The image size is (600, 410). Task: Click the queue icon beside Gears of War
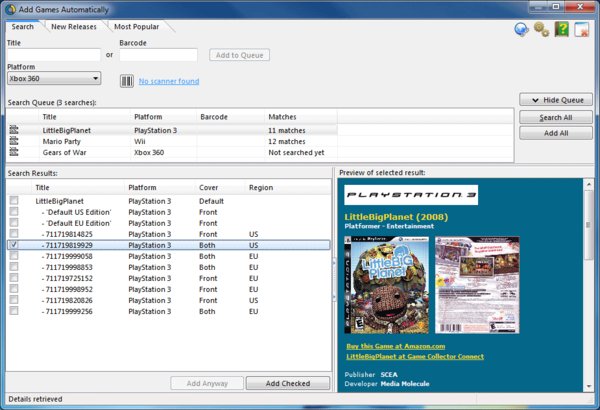[15, 153]
